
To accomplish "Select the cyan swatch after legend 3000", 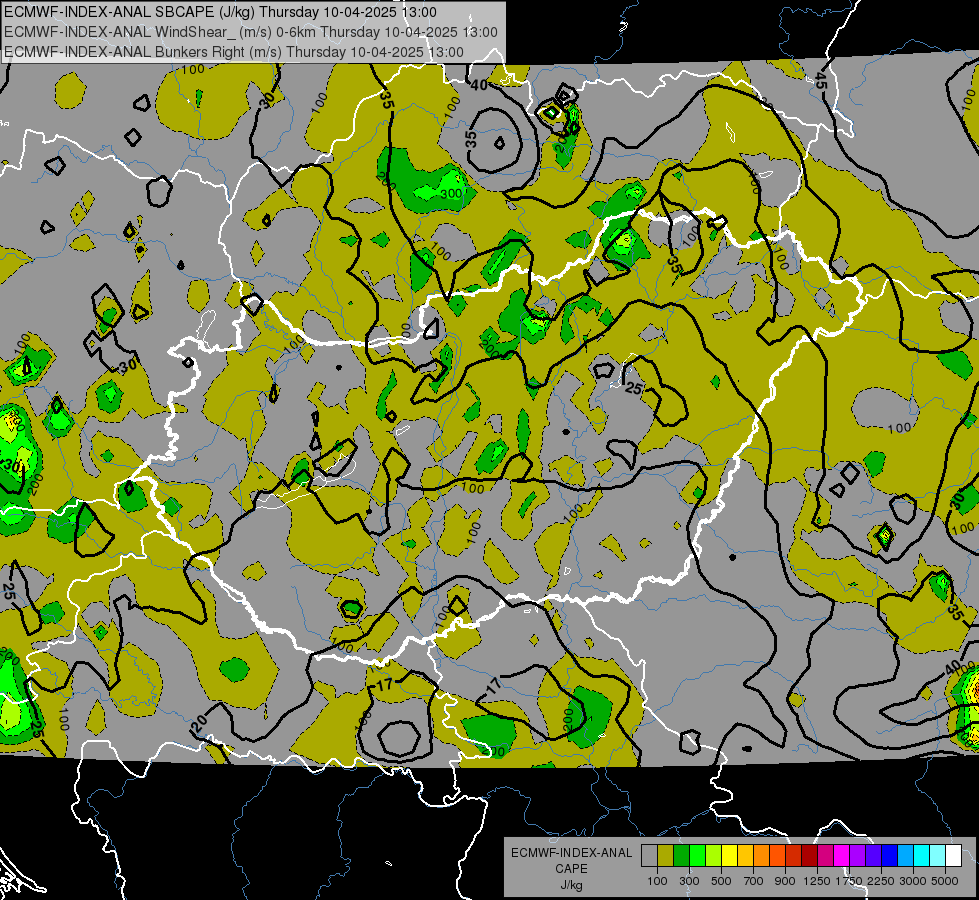I will (922, 856).
